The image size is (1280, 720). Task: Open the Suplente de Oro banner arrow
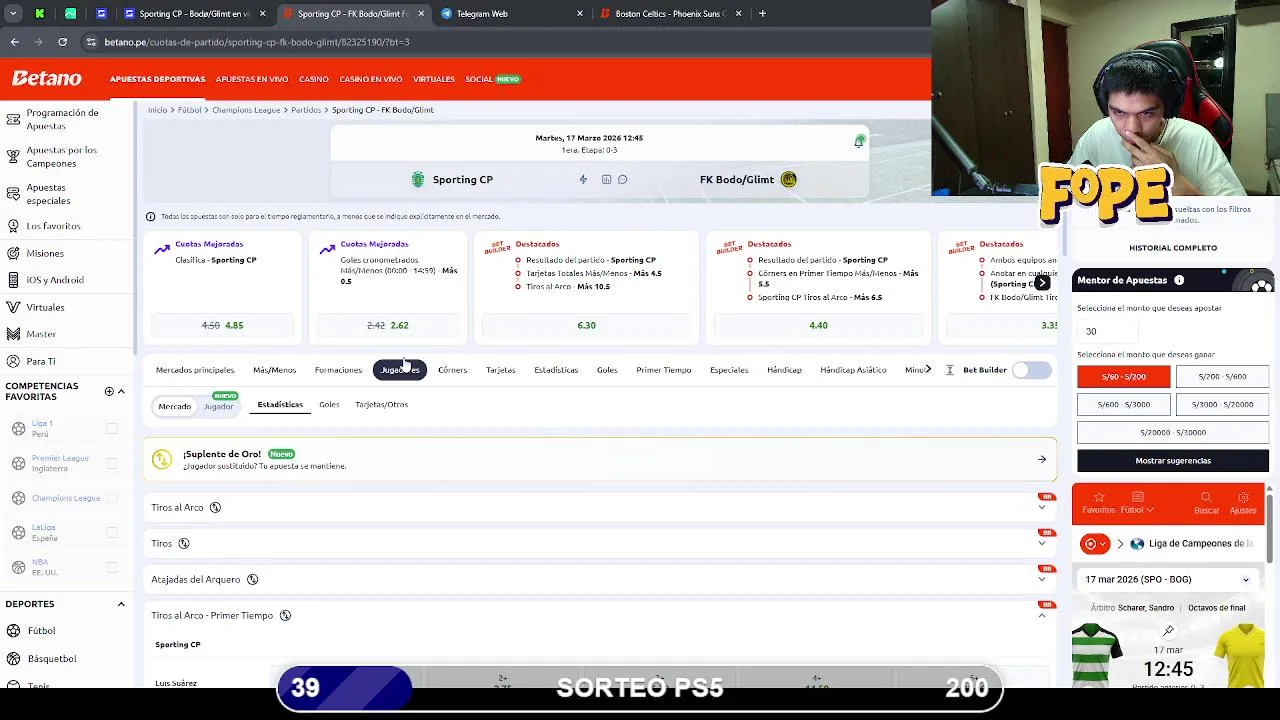[1041, 459]
